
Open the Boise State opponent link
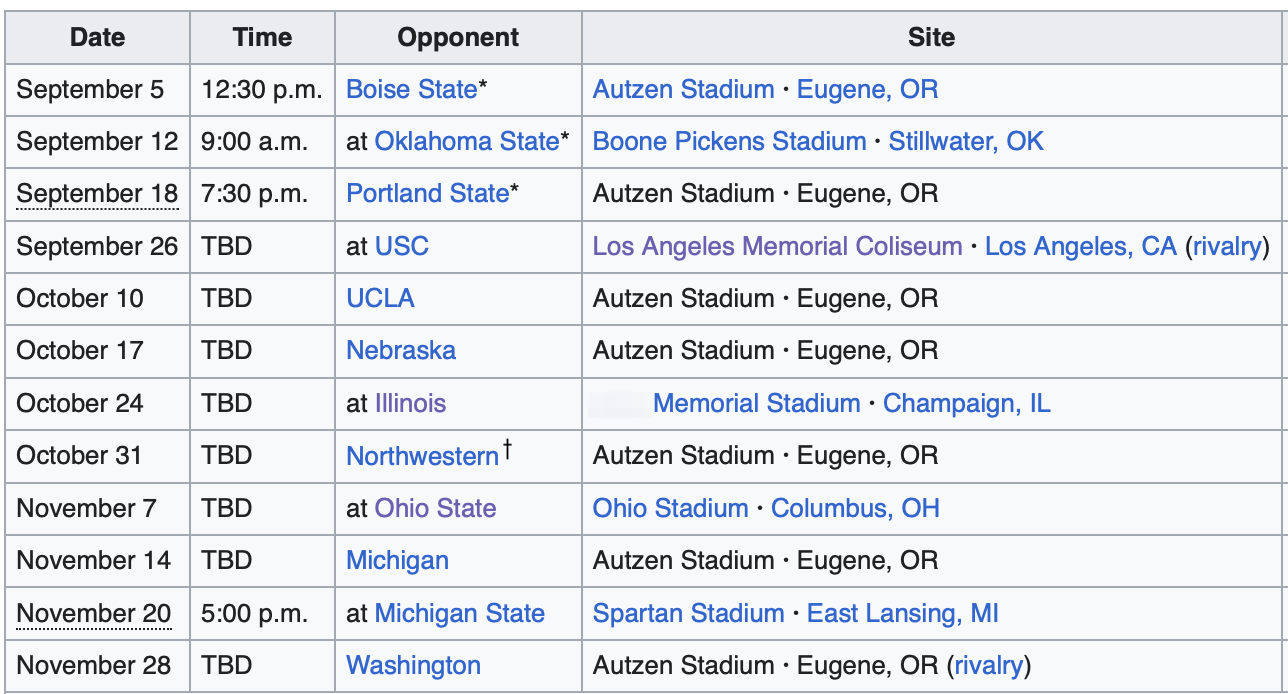411,89
